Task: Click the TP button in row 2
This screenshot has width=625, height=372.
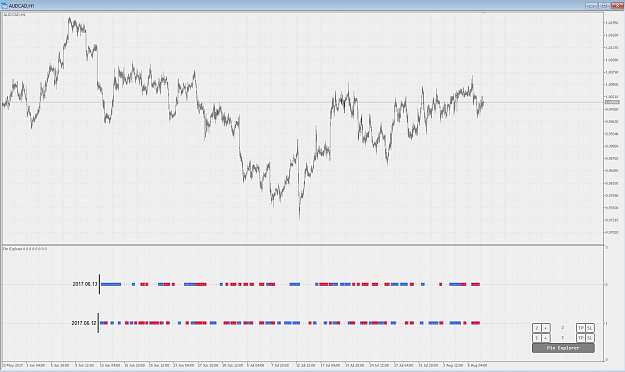Action: pyautogui.click(x=581, y=328)
